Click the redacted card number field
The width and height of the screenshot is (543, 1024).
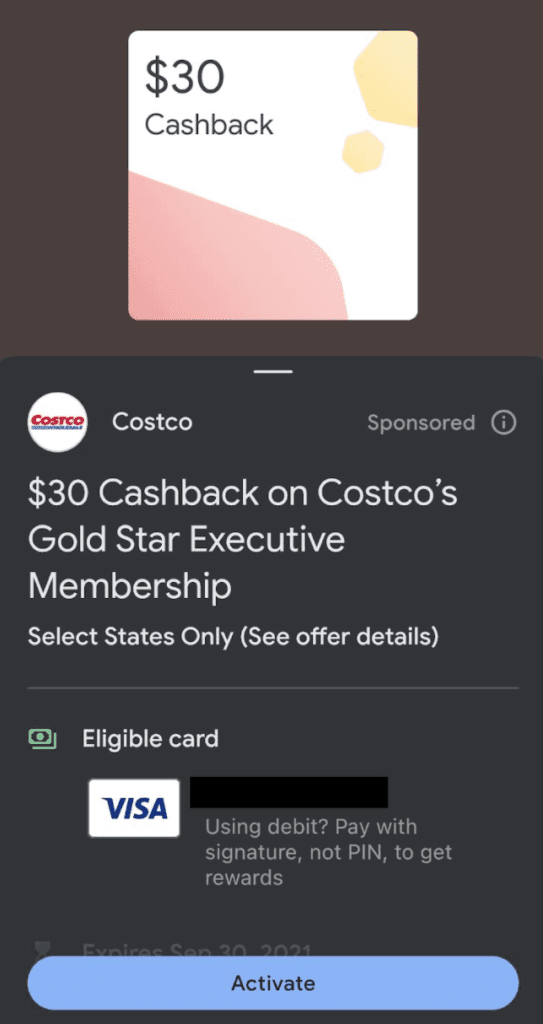point(289,792)
